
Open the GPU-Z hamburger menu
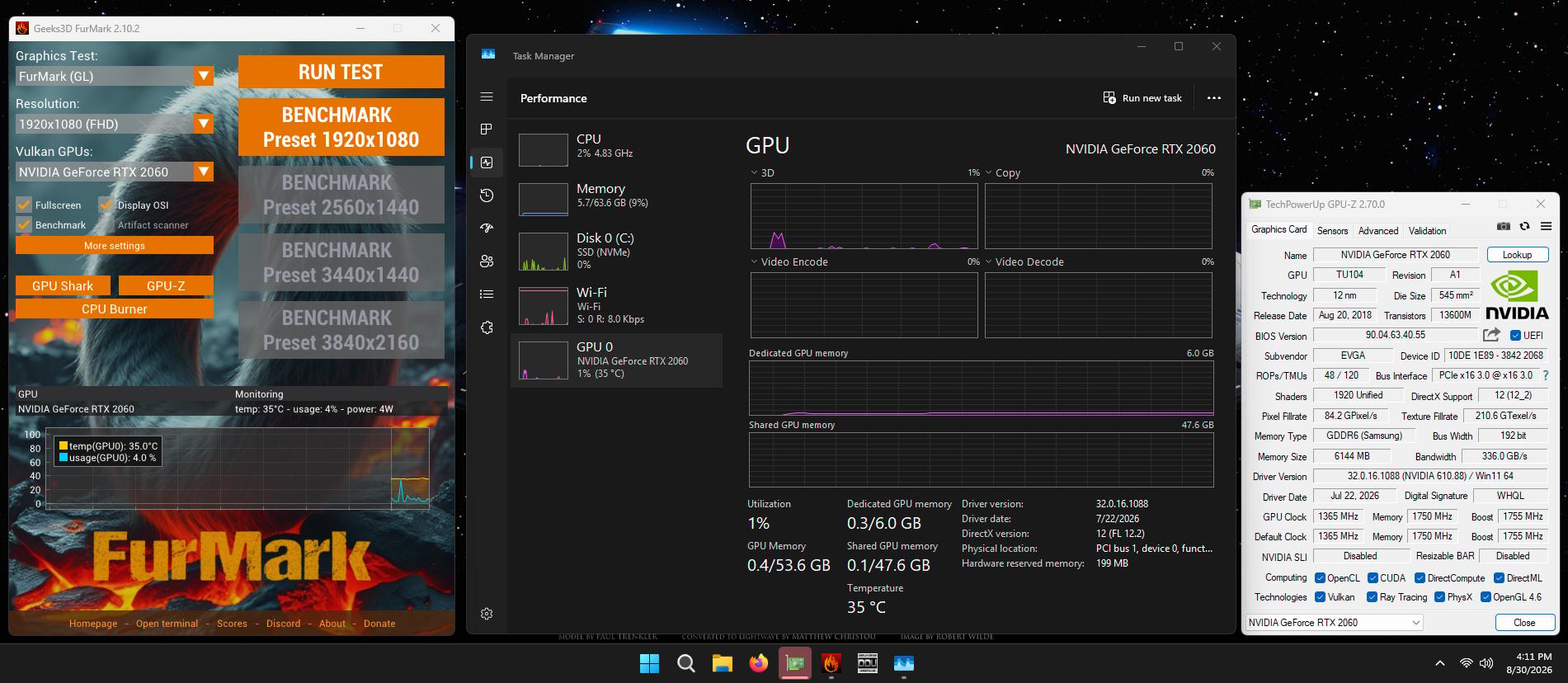[x=1547, y=227]
